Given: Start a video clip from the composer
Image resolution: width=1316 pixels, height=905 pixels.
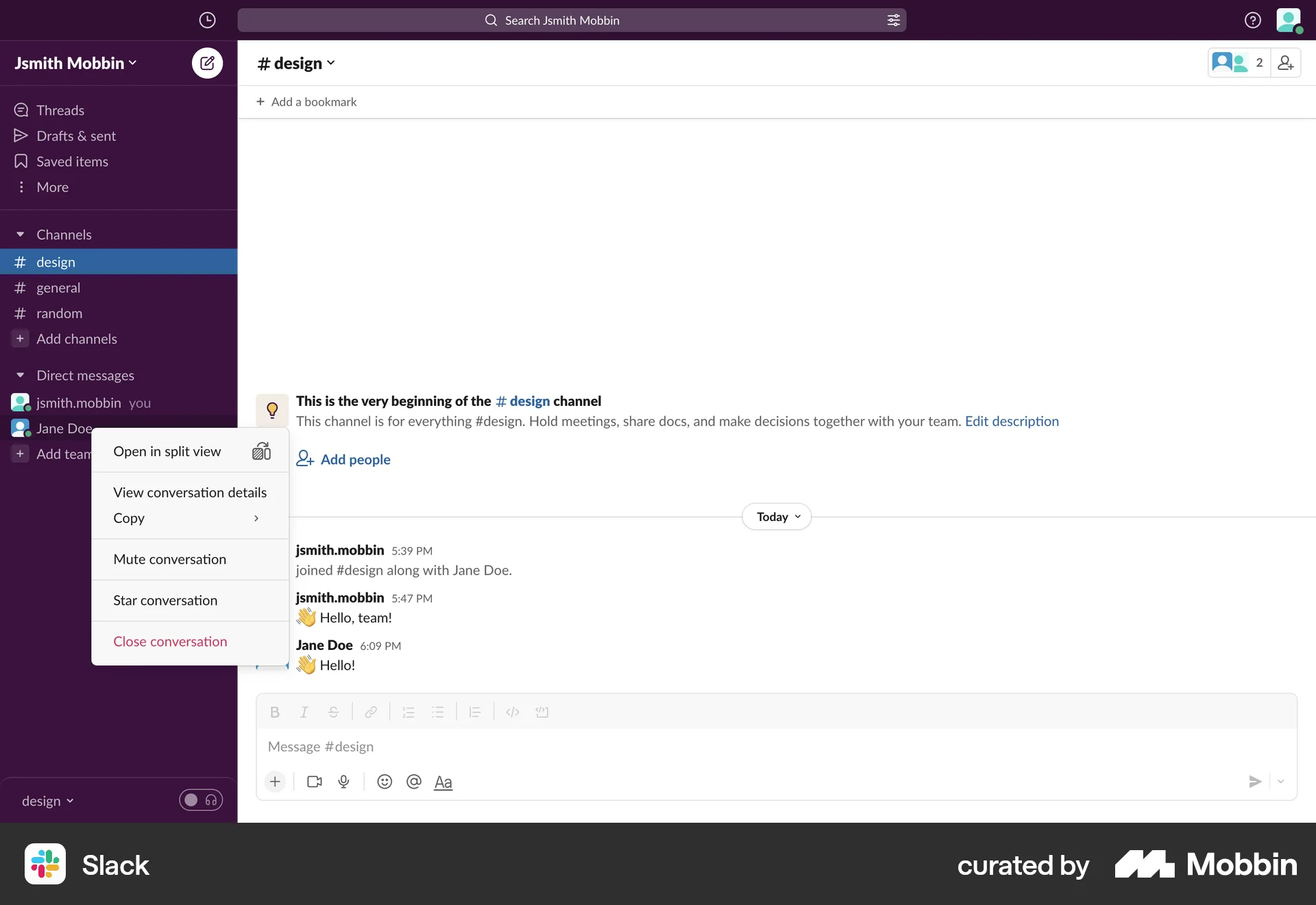Looking at the screenshot, I should pos(314,782).
